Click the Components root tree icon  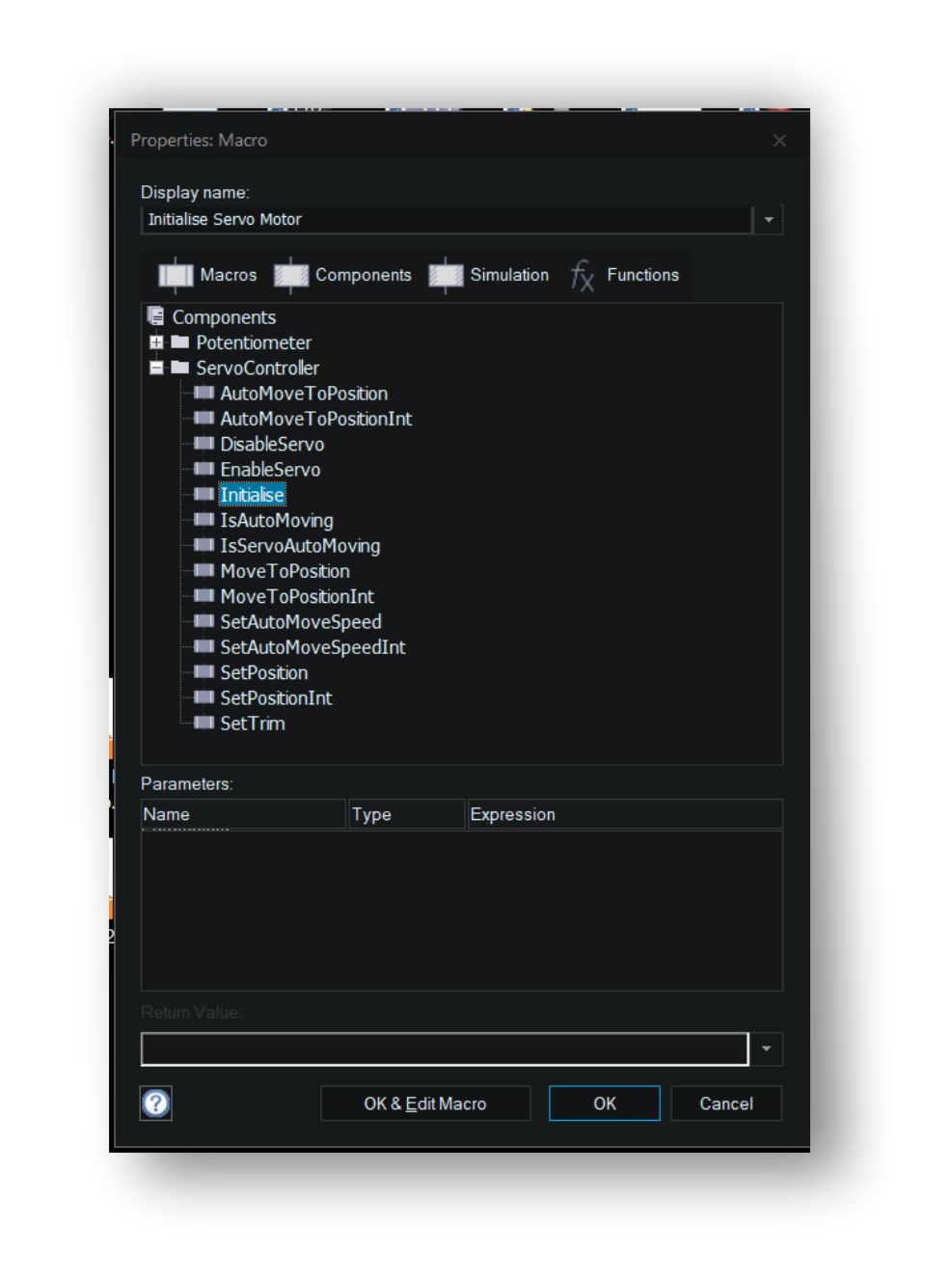[x=155, y=315]
